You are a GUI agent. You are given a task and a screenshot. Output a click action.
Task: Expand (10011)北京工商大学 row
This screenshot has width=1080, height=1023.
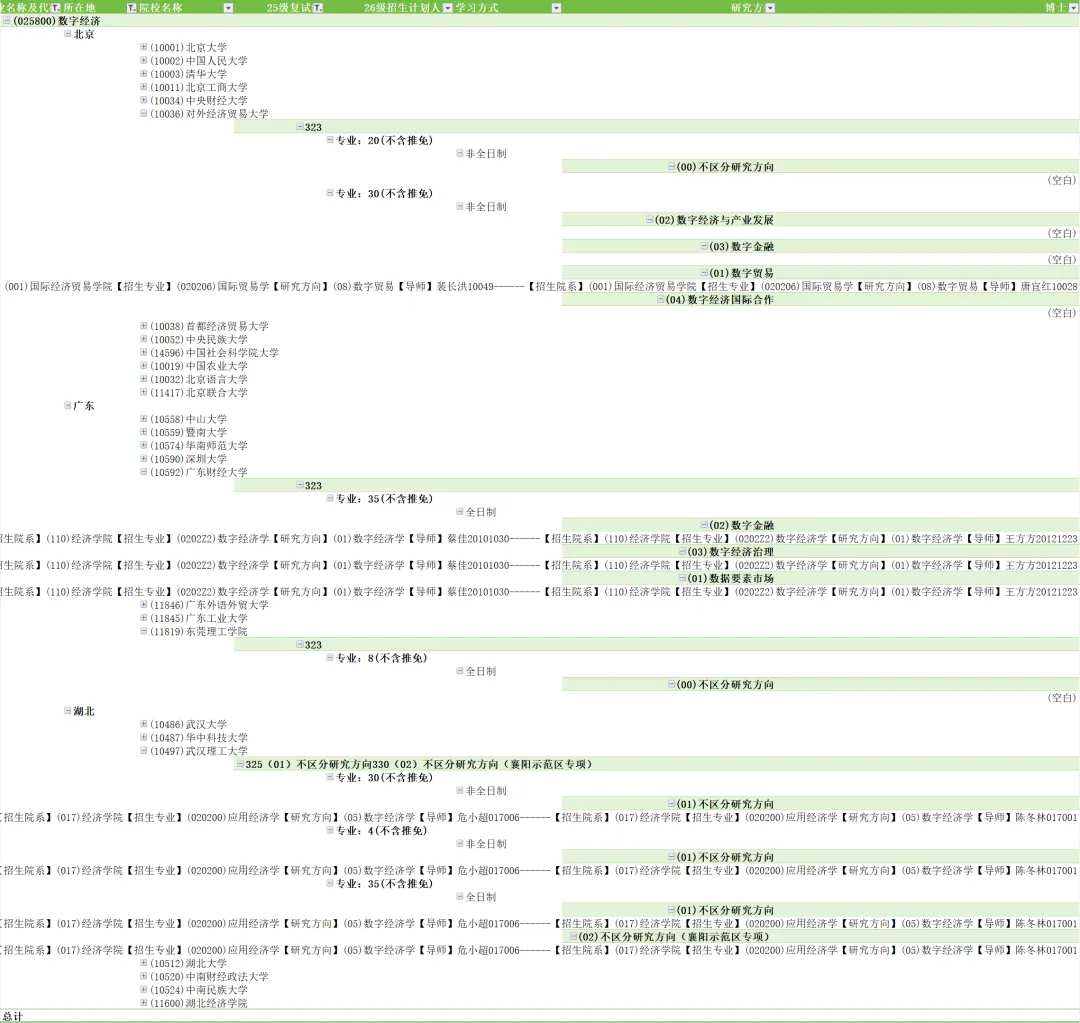143,87
